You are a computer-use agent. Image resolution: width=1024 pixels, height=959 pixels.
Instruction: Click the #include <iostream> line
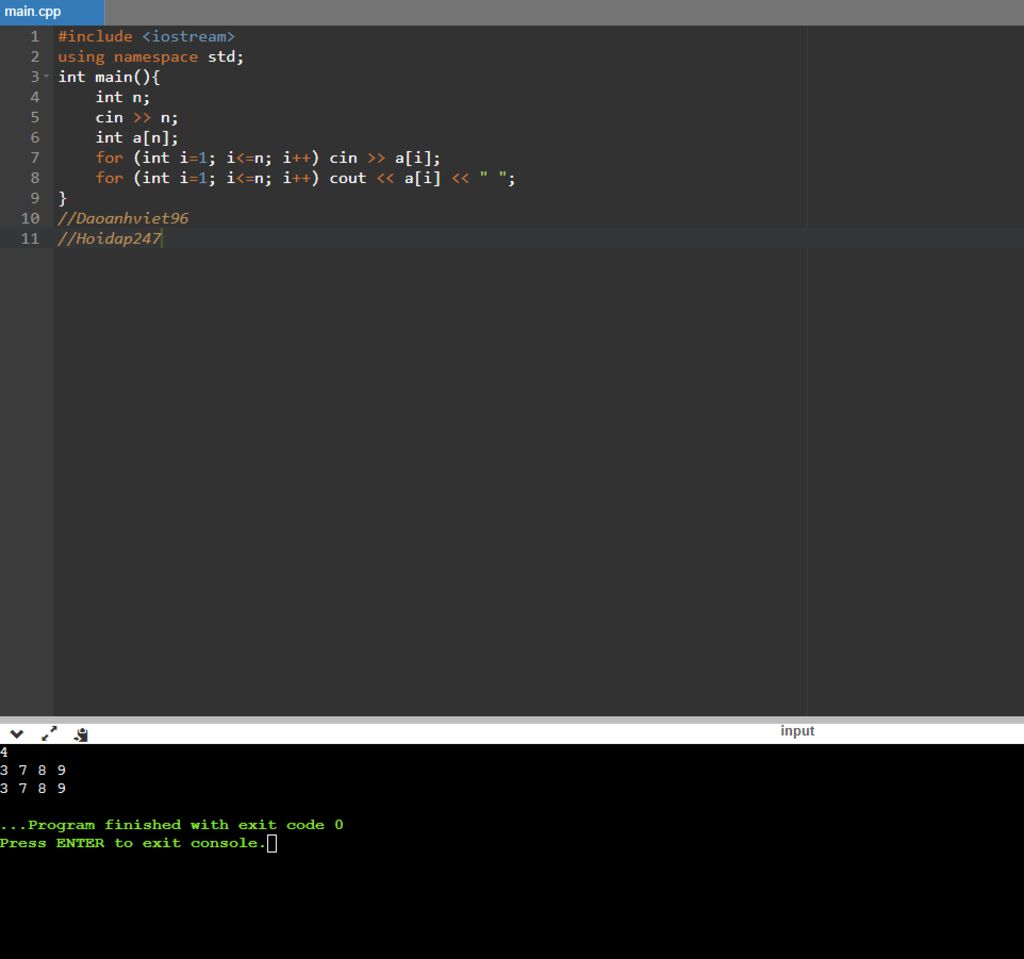[x=146, y=37]
